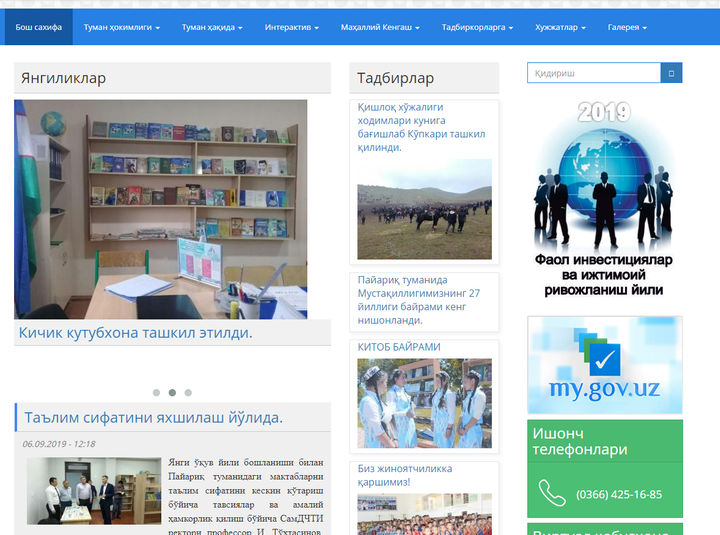Click the search magnifier button
The height and width of the screenshot is (535, 720).
tap(672, 73)
